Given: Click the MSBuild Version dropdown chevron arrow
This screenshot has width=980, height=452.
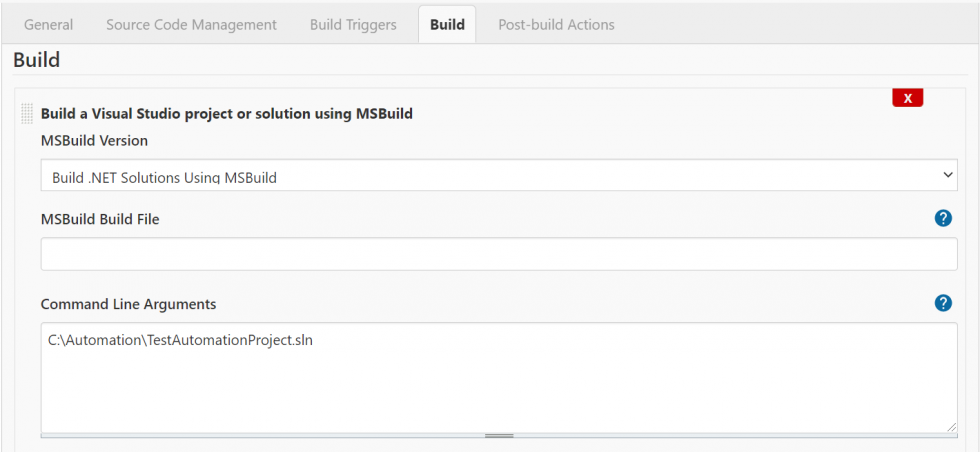Looking at the screenshot, I should (x=948, y=175).
